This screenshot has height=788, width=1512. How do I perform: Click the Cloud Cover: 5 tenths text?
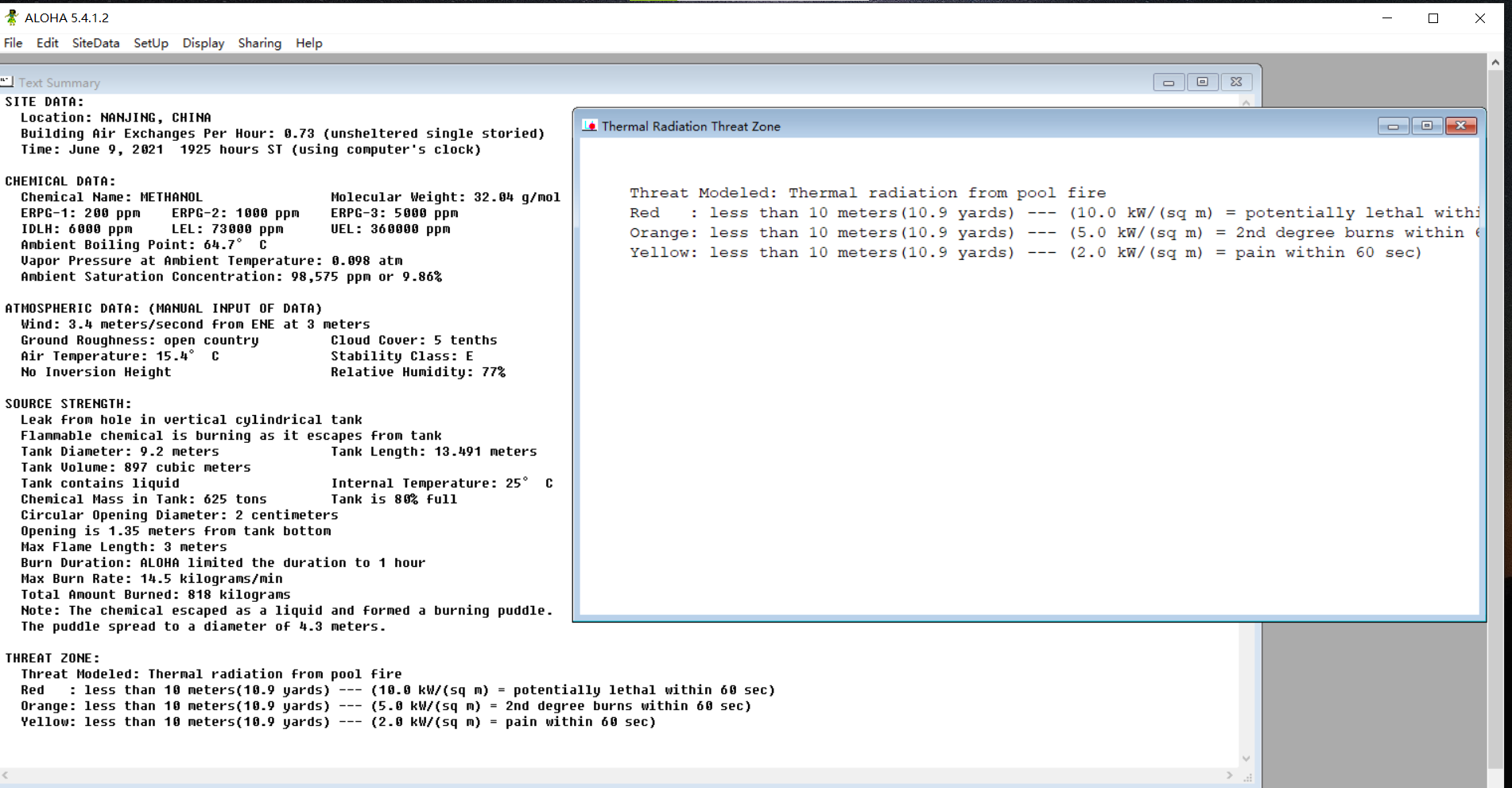(x=414, y=340)
